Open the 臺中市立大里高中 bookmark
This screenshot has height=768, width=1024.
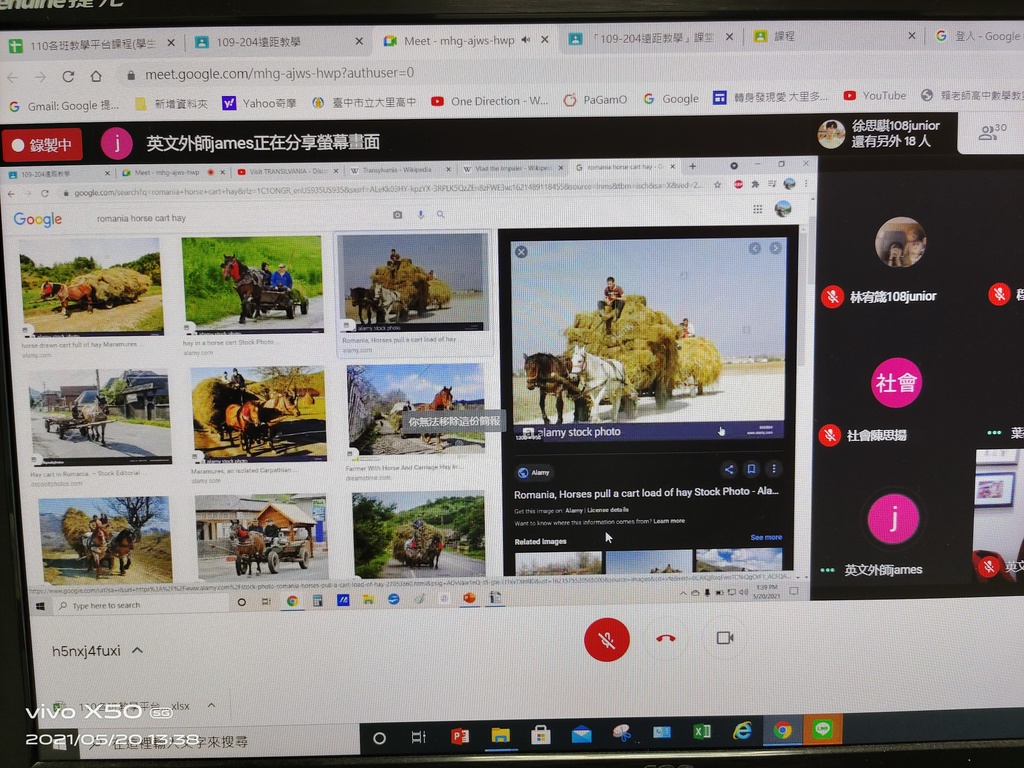[364, 102]
